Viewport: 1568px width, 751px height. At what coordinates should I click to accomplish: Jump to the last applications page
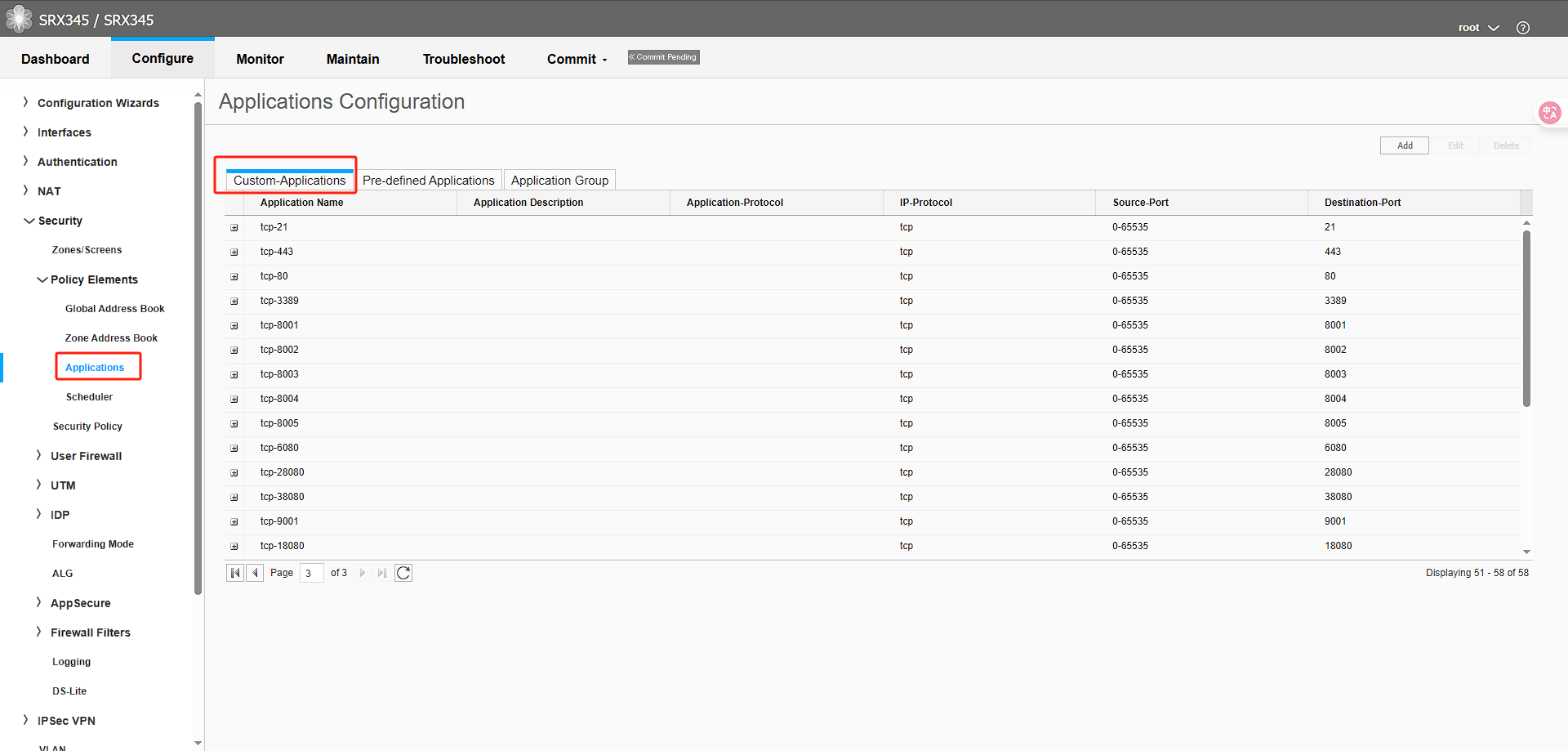coord(381,572)
